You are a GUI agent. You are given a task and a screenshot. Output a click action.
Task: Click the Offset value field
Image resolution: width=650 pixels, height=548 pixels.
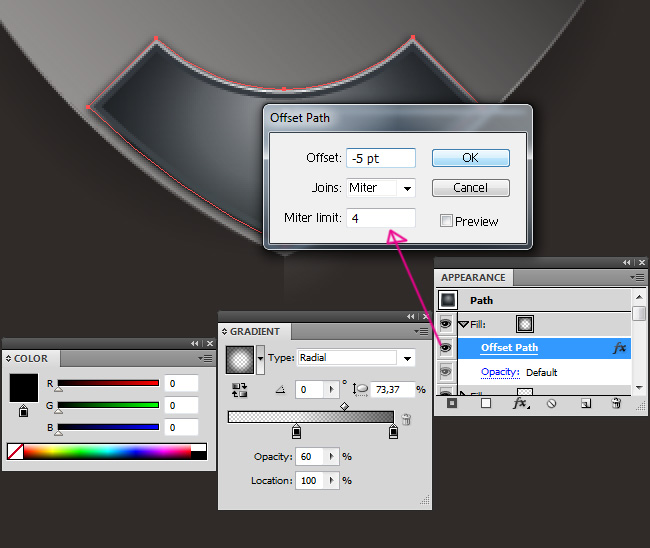381,158
